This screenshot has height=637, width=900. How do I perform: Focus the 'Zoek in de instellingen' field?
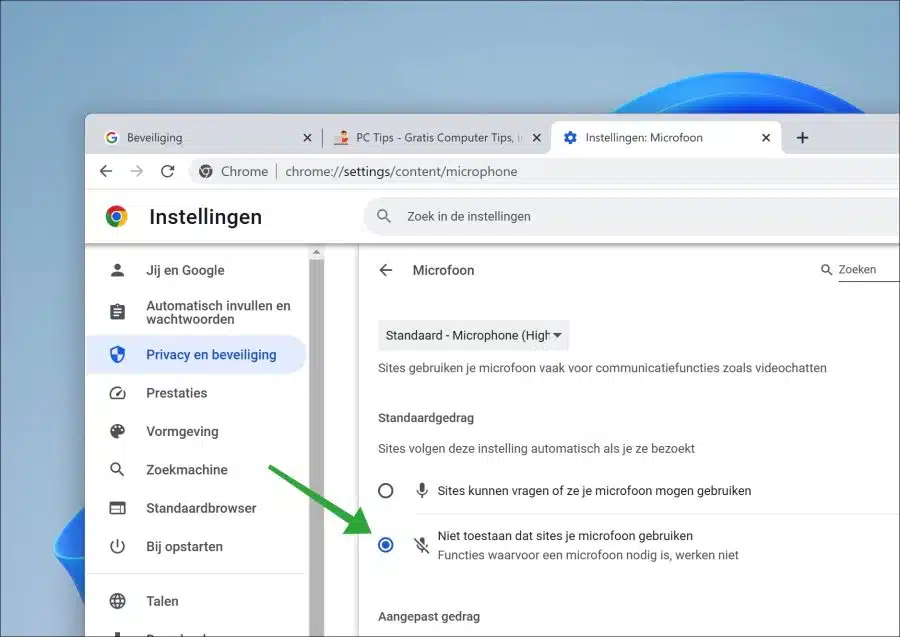(631, 216)
